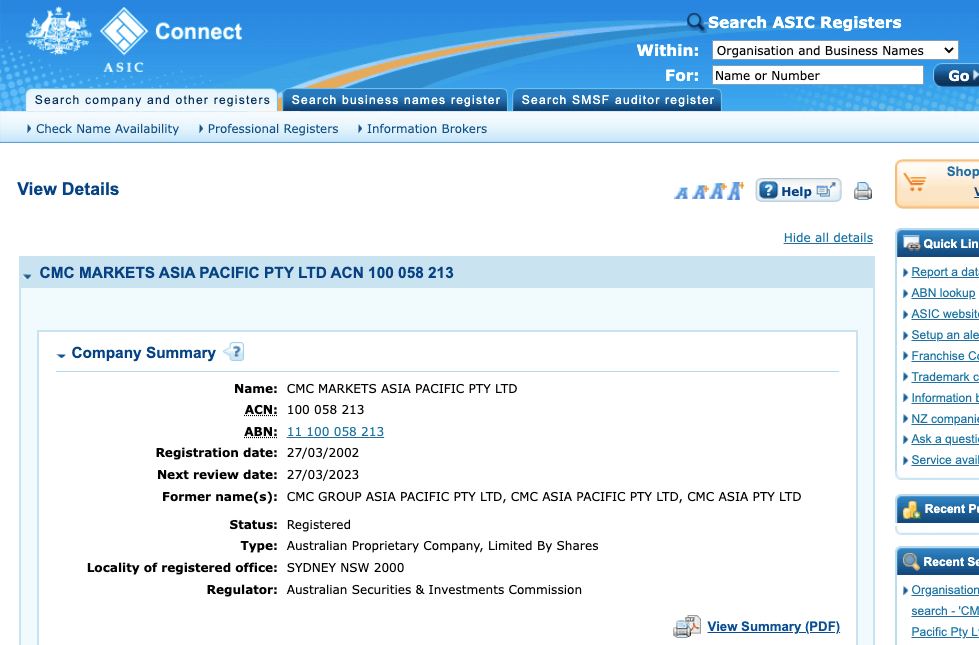Click the ASIC Connect logo
Viewport: 979px width, 645px height.
click(x=171, y=39)
